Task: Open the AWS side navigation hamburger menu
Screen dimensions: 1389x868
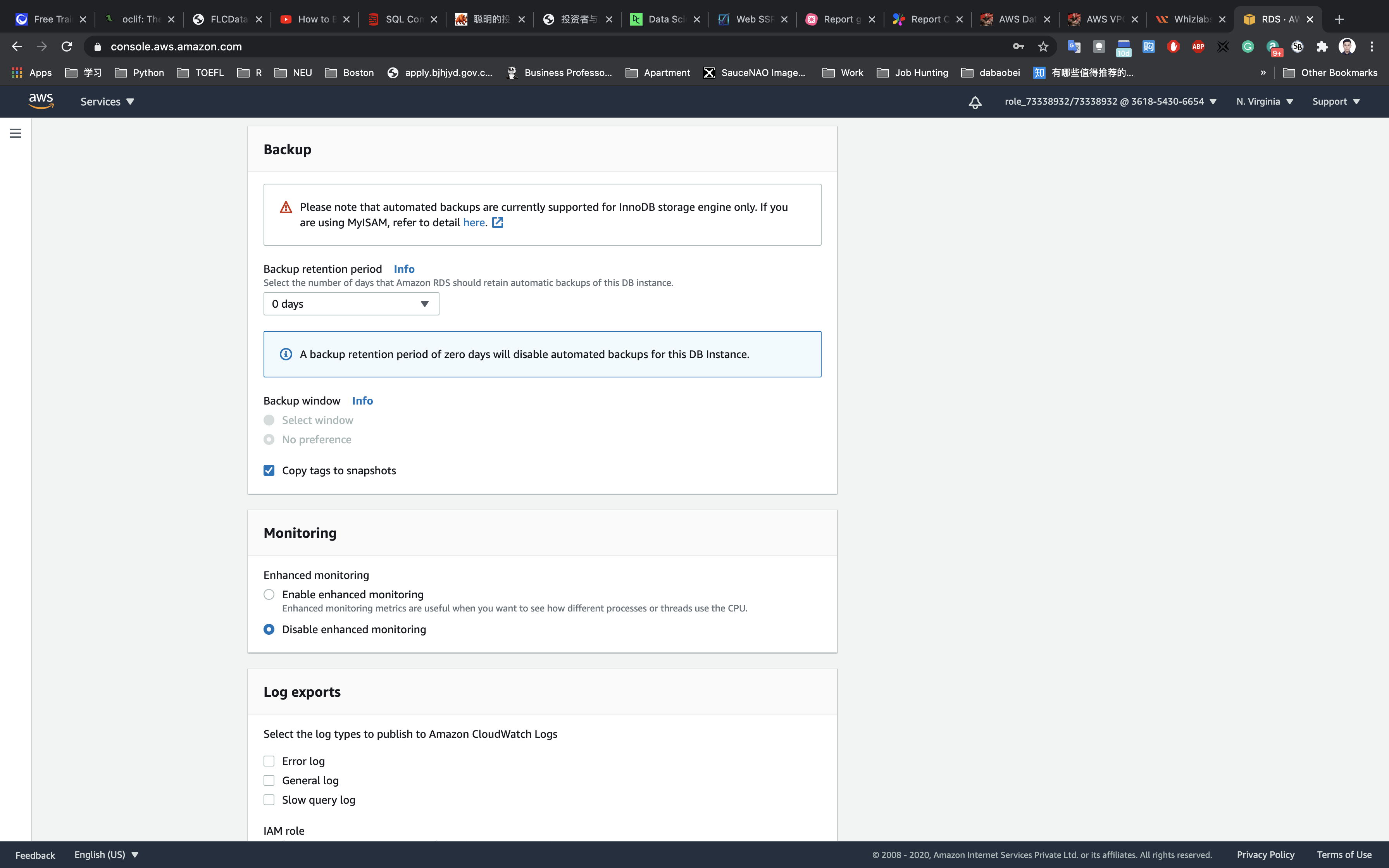Action: [16, 133]
